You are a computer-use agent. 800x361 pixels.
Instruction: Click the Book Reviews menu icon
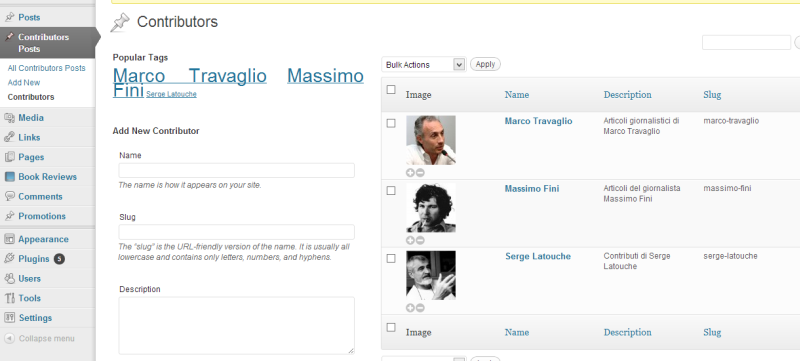coord(9,177)
